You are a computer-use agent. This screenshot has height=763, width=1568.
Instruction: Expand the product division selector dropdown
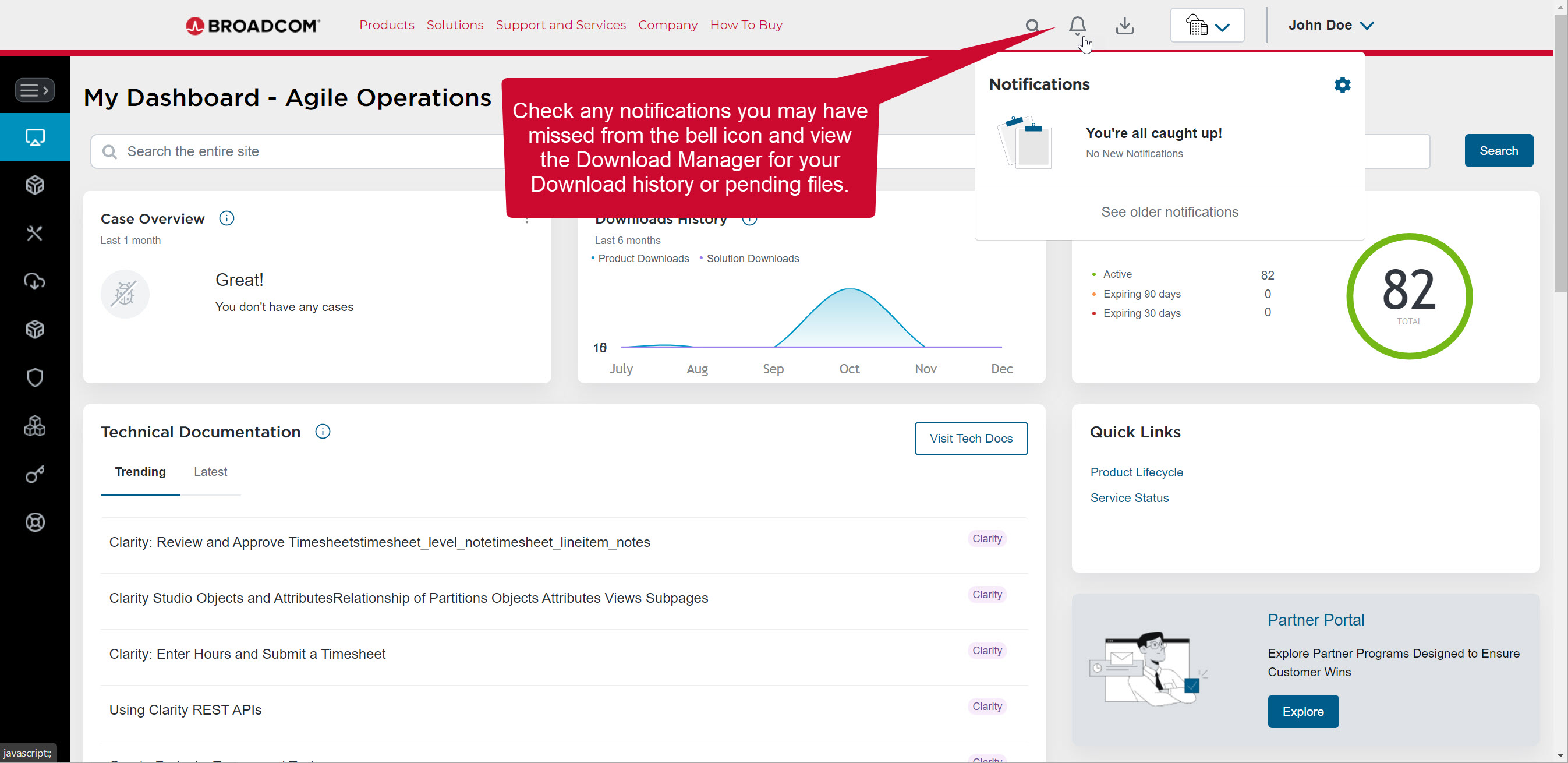coord(1206,26)
